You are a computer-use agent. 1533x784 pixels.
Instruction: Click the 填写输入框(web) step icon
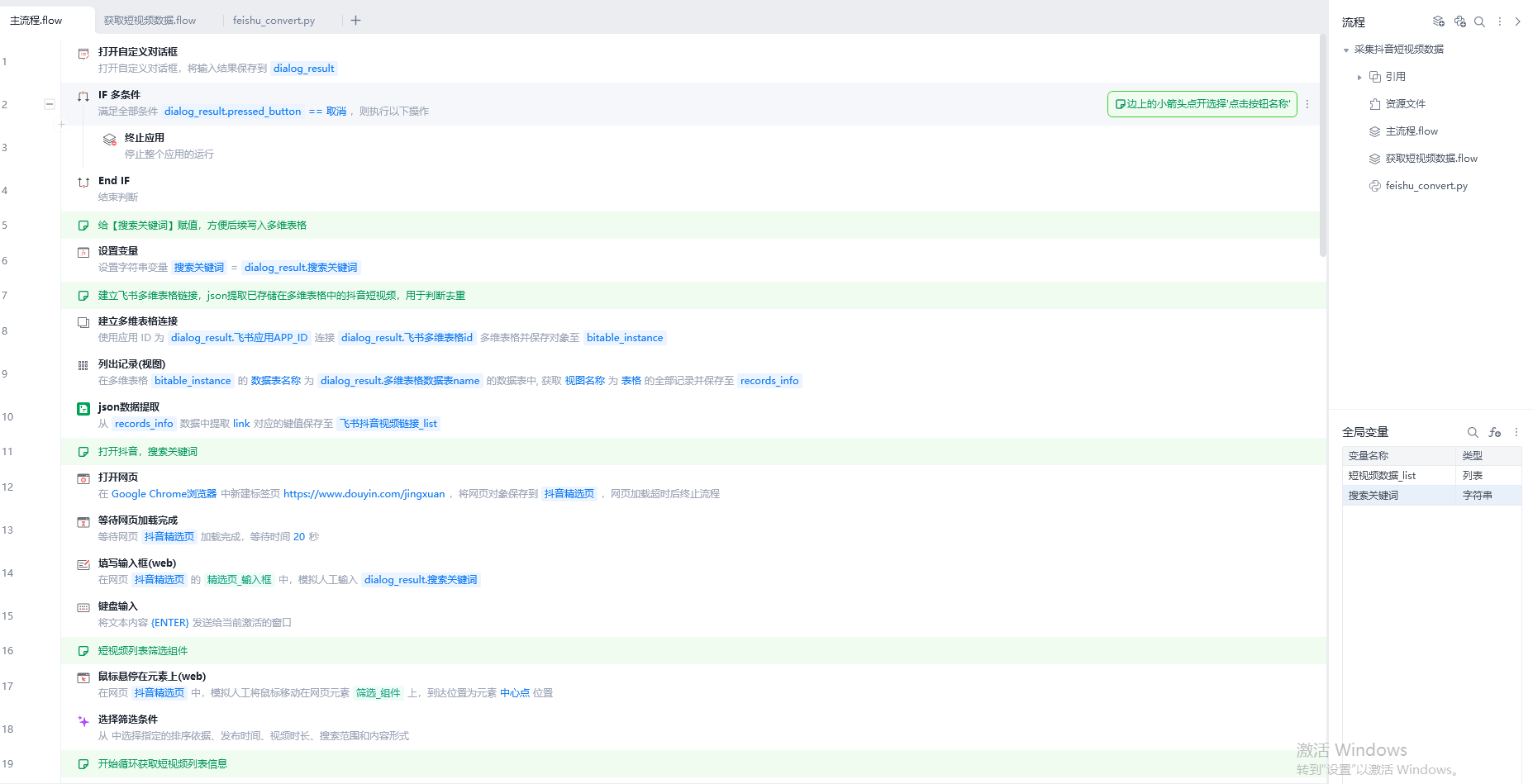pos(83,565)
